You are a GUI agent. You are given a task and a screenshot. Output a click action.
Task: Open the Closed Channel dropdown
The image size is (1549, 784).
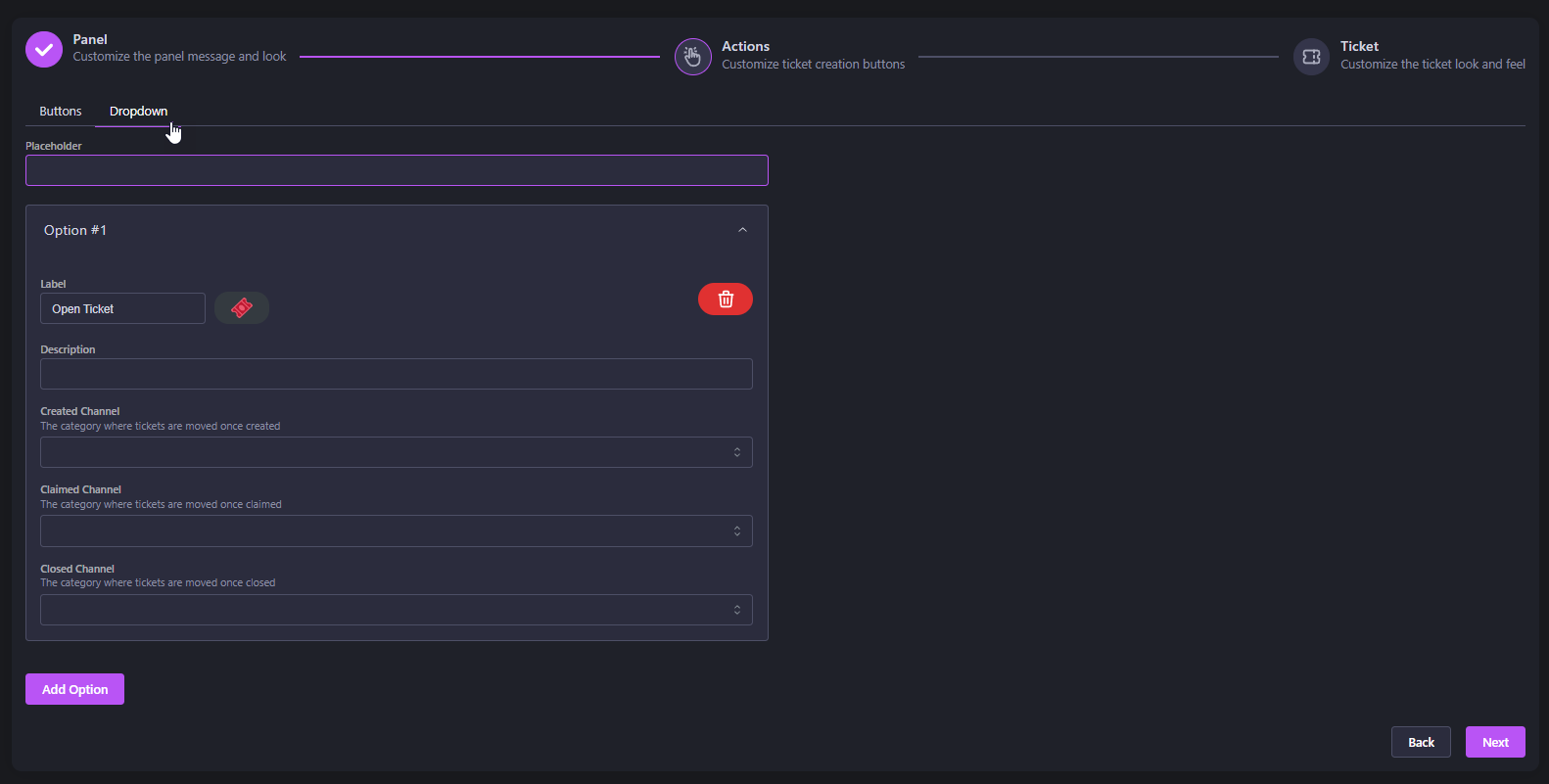point(396,610)
